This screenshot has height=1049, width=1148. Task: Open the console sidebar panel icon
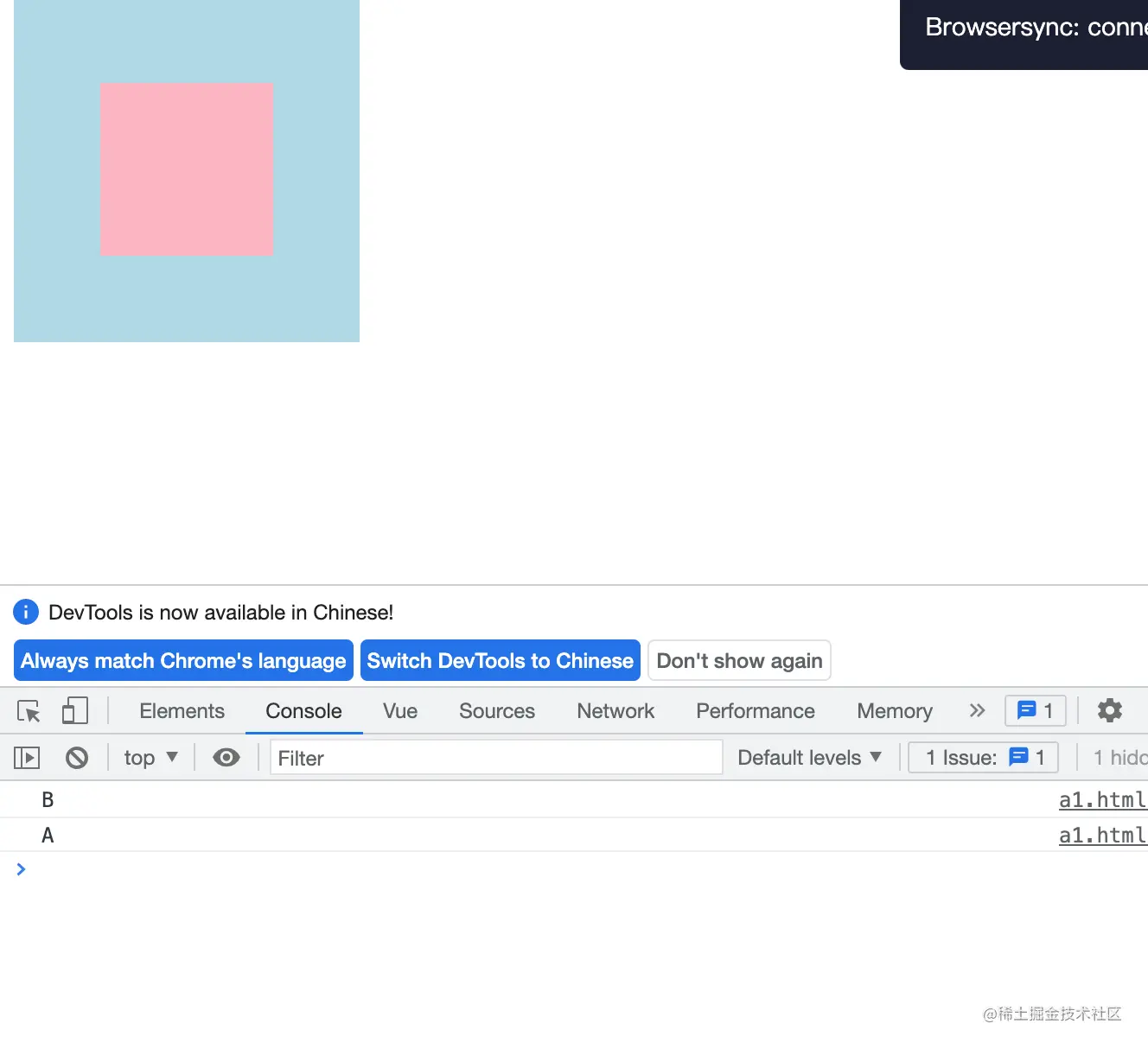point(27,758)
